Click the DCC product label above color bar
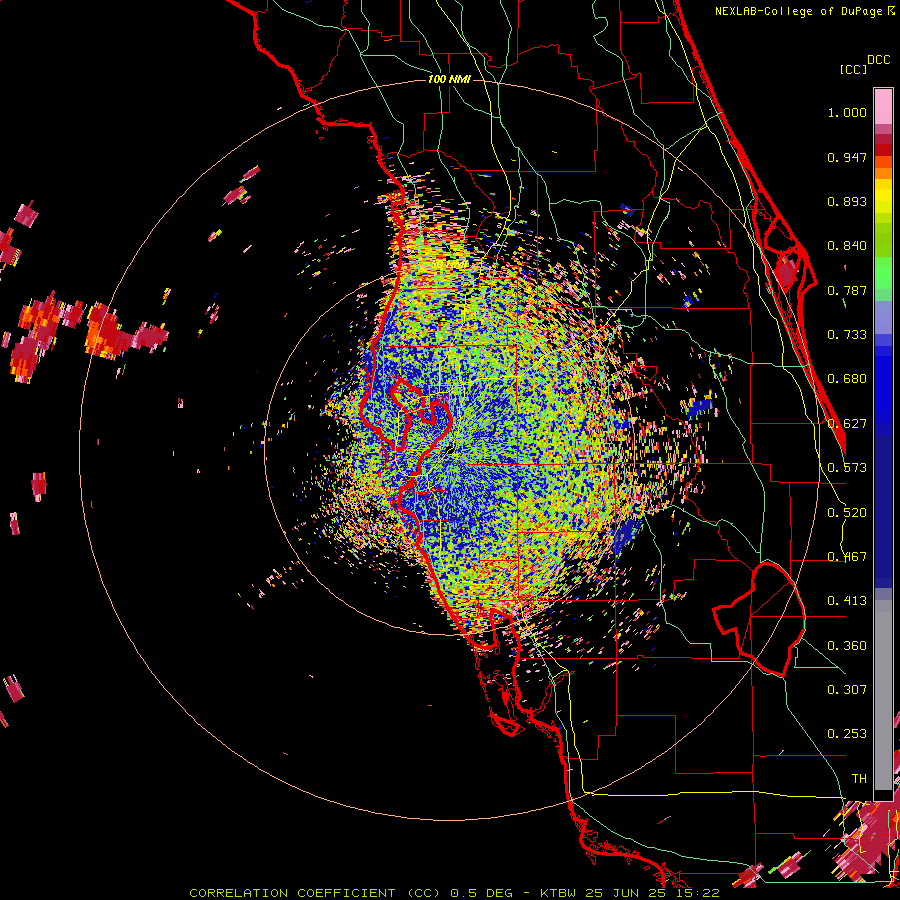The height and width of the screenshot is (900, 900). click(878, 60)
